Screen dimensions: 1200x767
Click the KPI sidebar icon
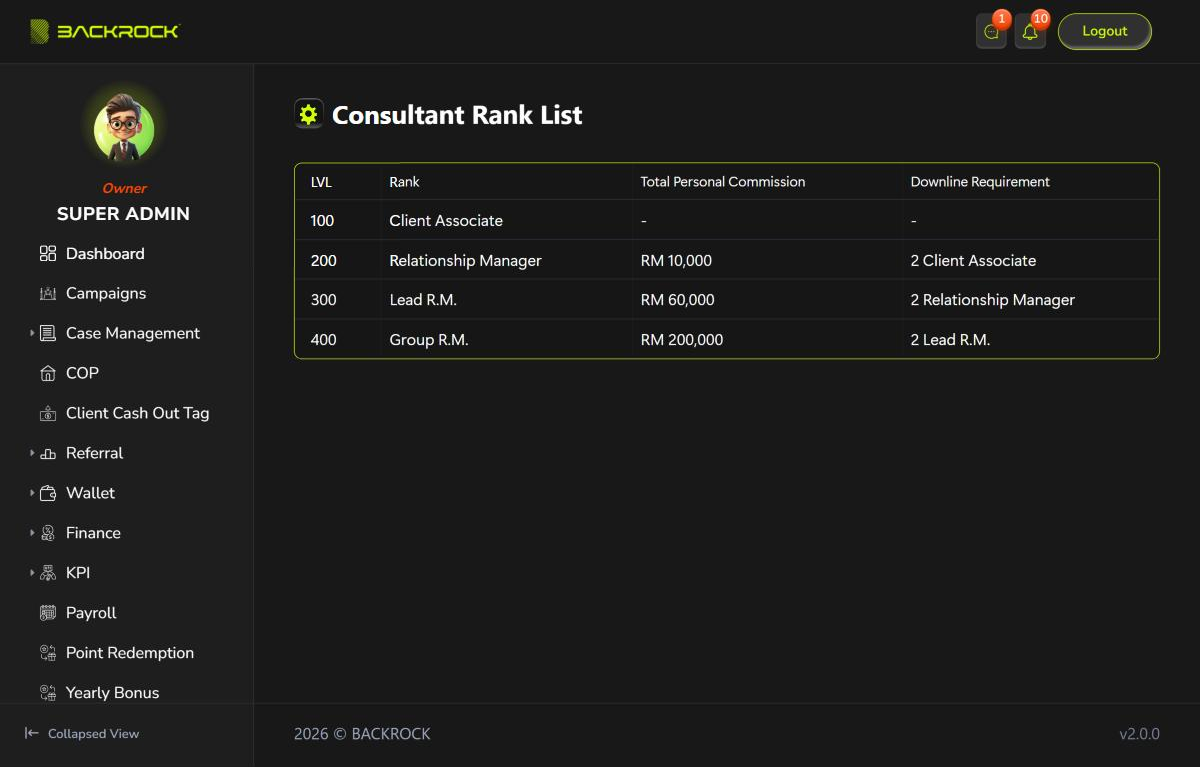click(48, 574)
